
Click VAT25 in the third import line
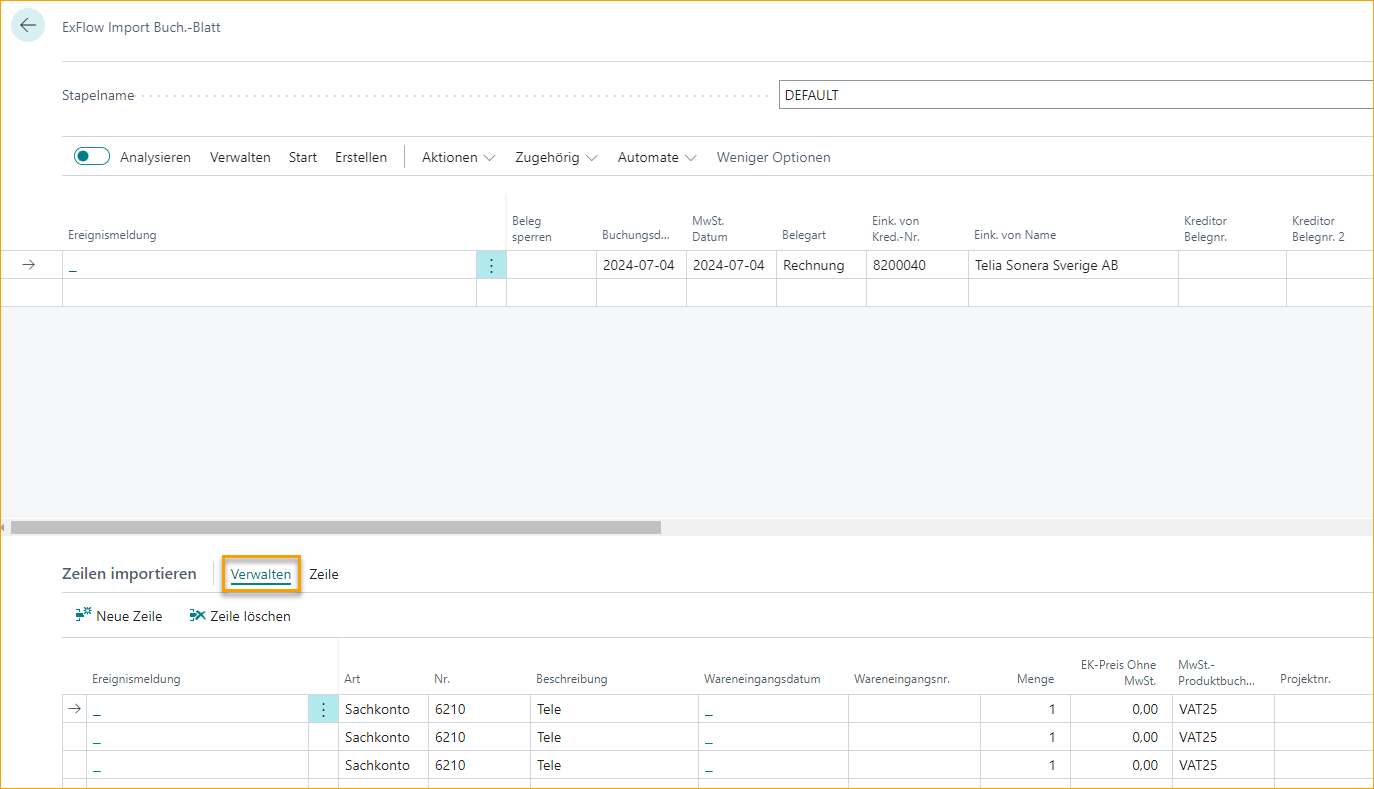coord(1223,765)
